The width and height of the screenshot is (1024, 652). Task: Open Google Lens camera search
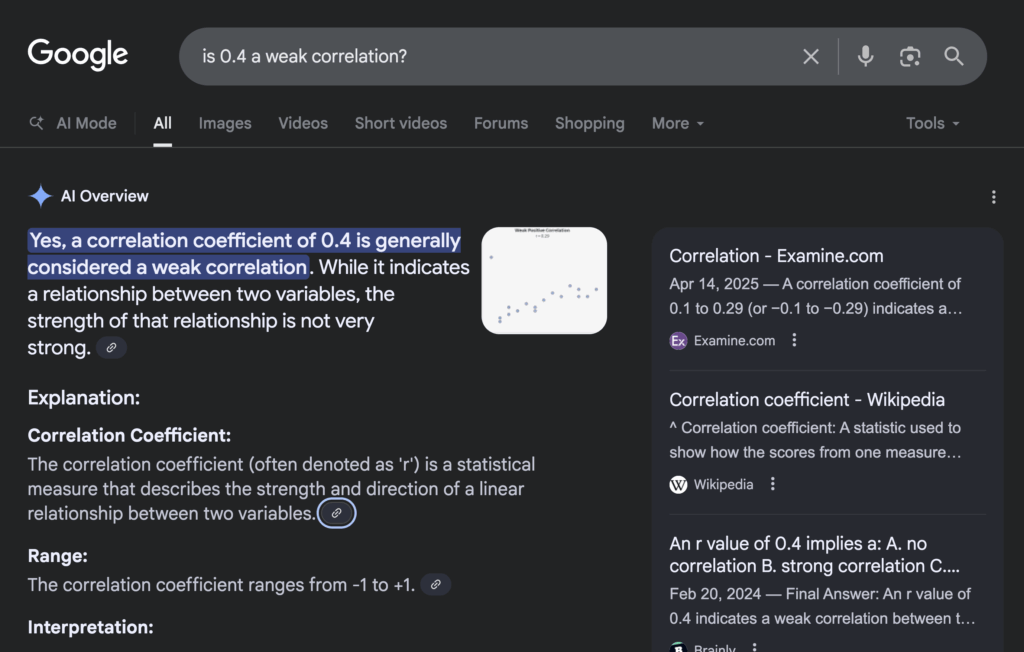909,56
